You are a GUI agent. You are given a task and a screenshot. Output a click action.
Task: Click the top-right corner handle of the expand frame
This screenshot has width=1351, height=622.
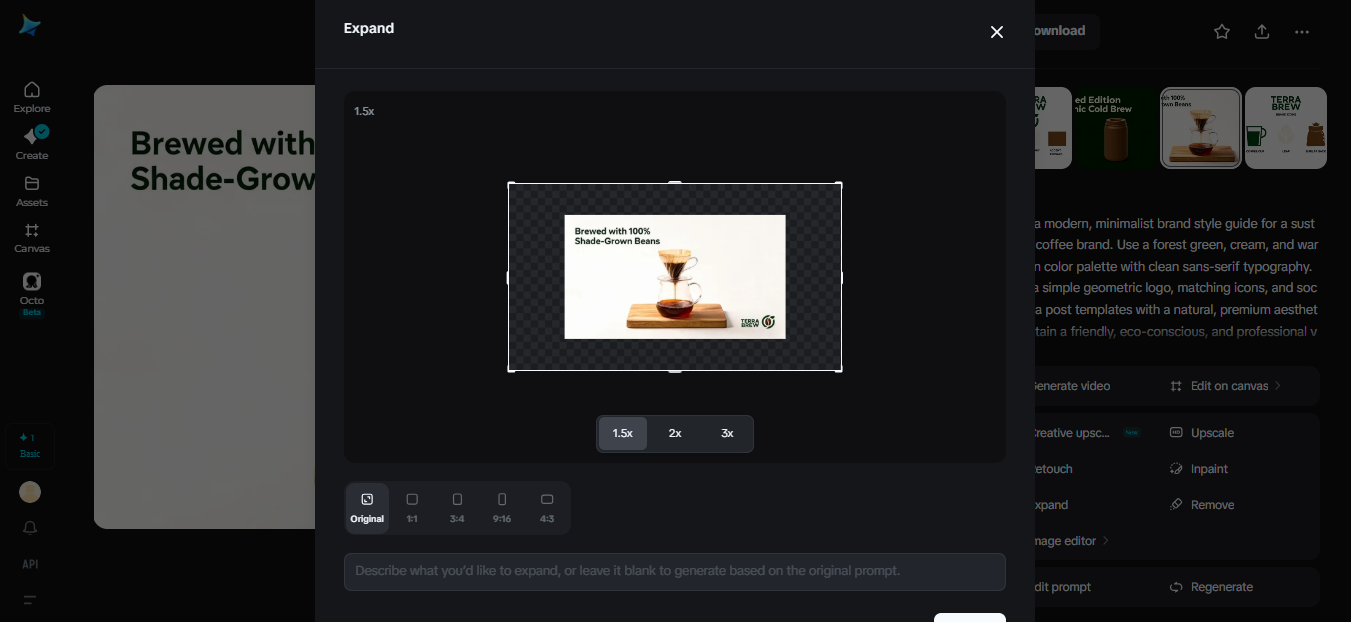(x=839, y=184)
